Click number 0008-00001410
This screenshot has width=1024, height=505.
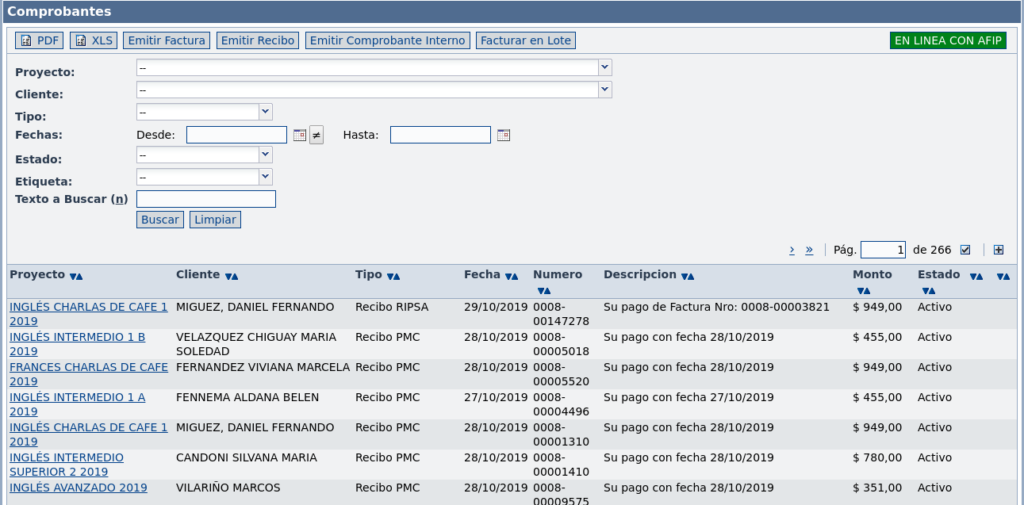pos(561,464)
